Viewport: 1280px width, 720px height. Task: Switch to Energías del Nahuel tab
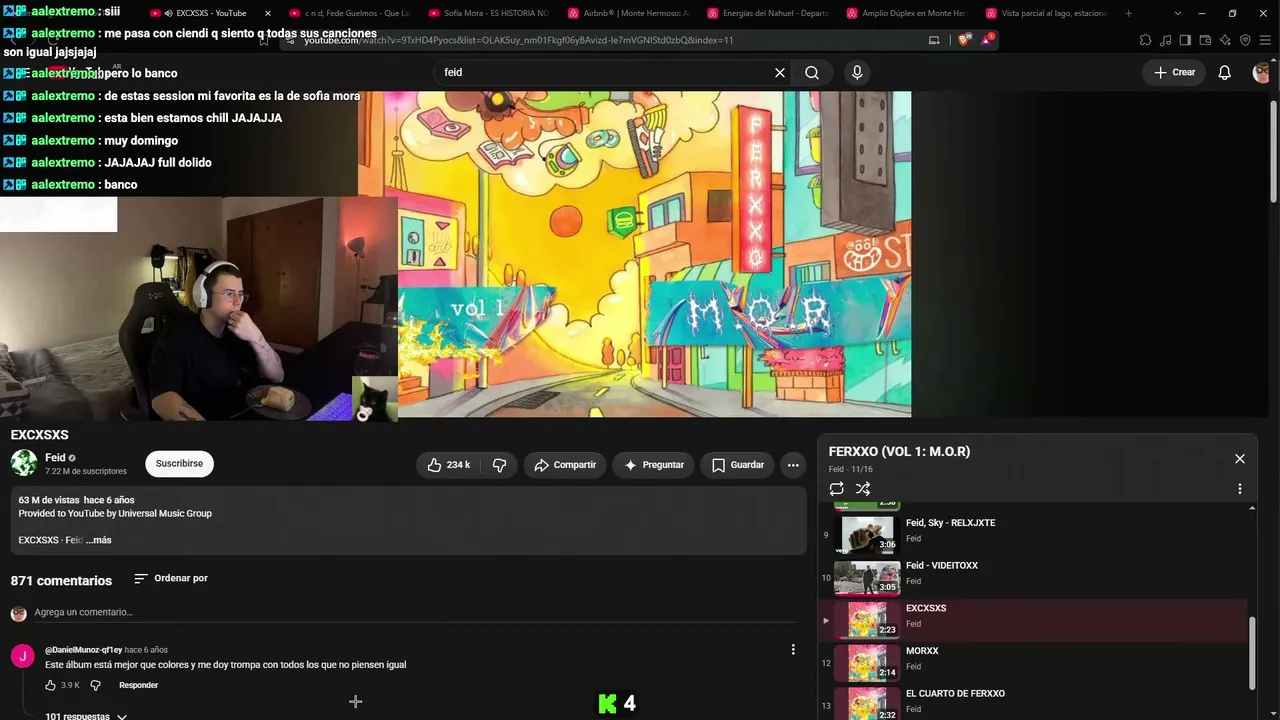767,13
